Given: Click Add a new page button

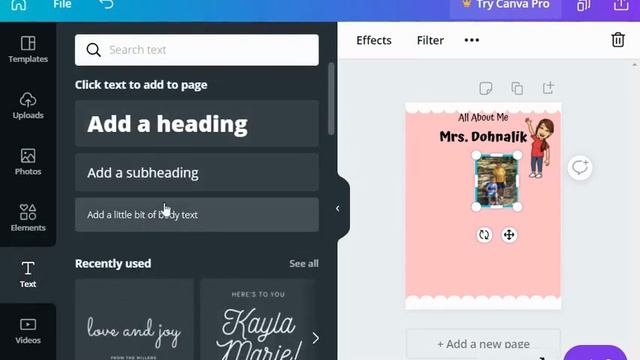Looking at the screenshot, I should [483, 344].
